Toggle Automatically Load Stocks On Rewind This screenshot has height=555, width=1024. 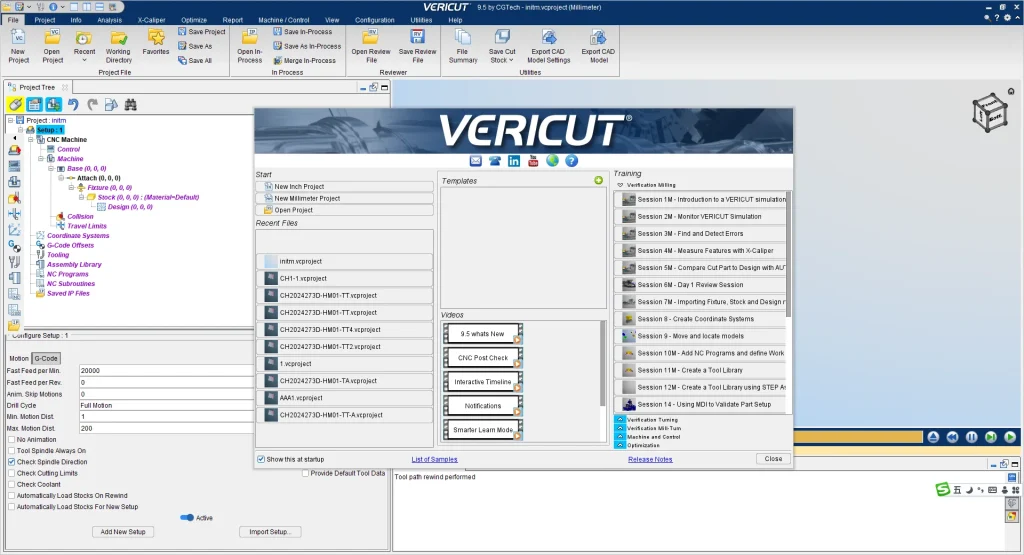[x=12, y=495]
